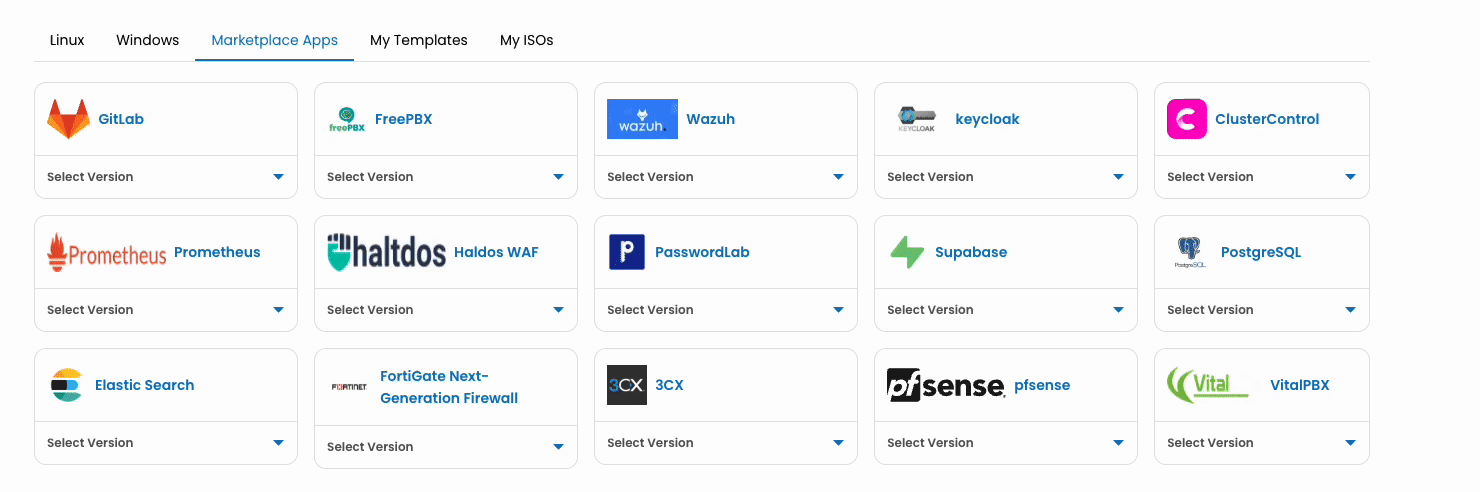Expand Haldos WAF version selector
1480x492 pixels.
(446, 310)
